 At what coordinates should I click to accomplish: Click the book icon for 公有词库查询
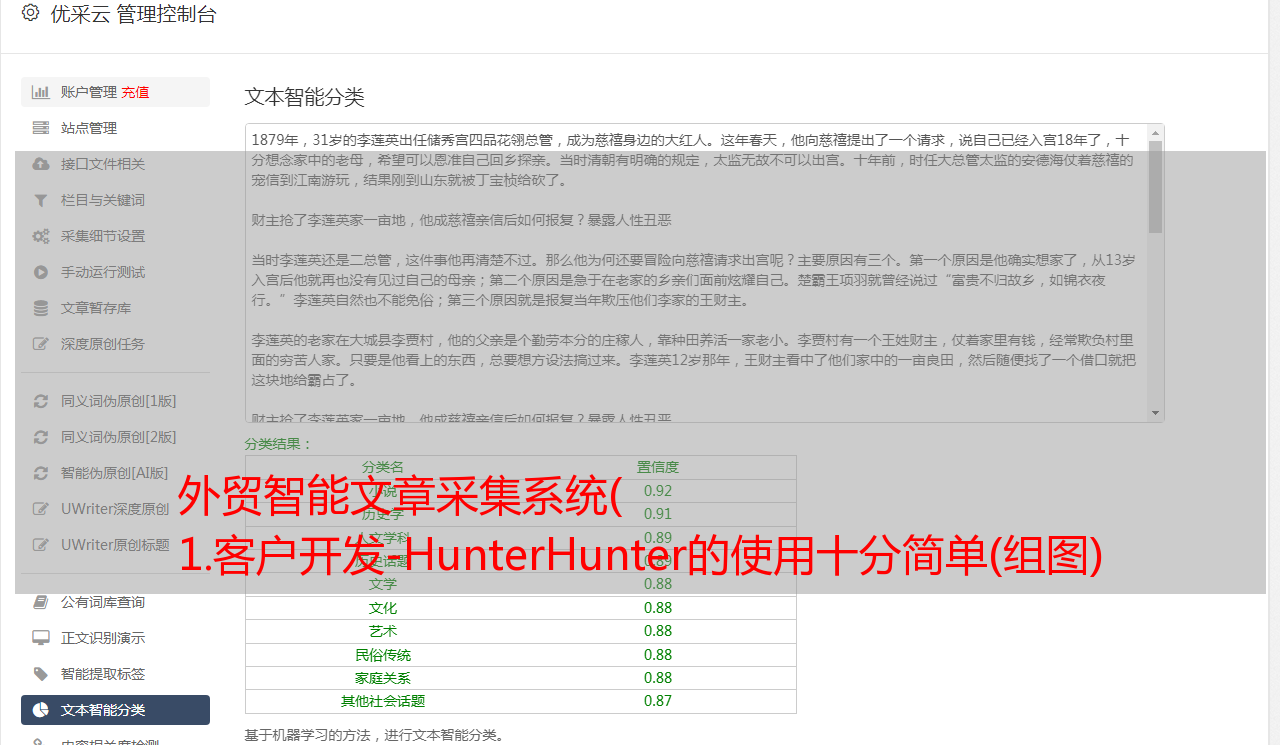pyautogui.click(x=41, y=602)
